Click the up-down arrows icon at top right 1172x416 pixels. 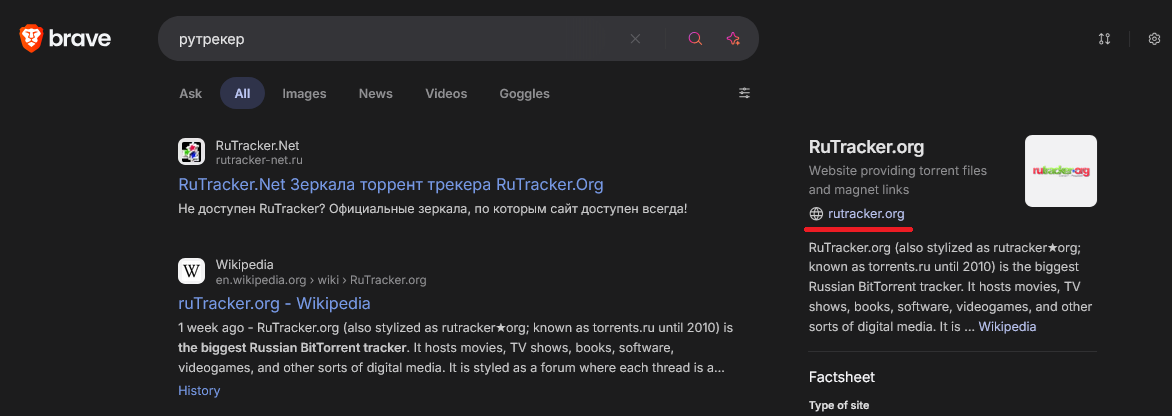1105,39
